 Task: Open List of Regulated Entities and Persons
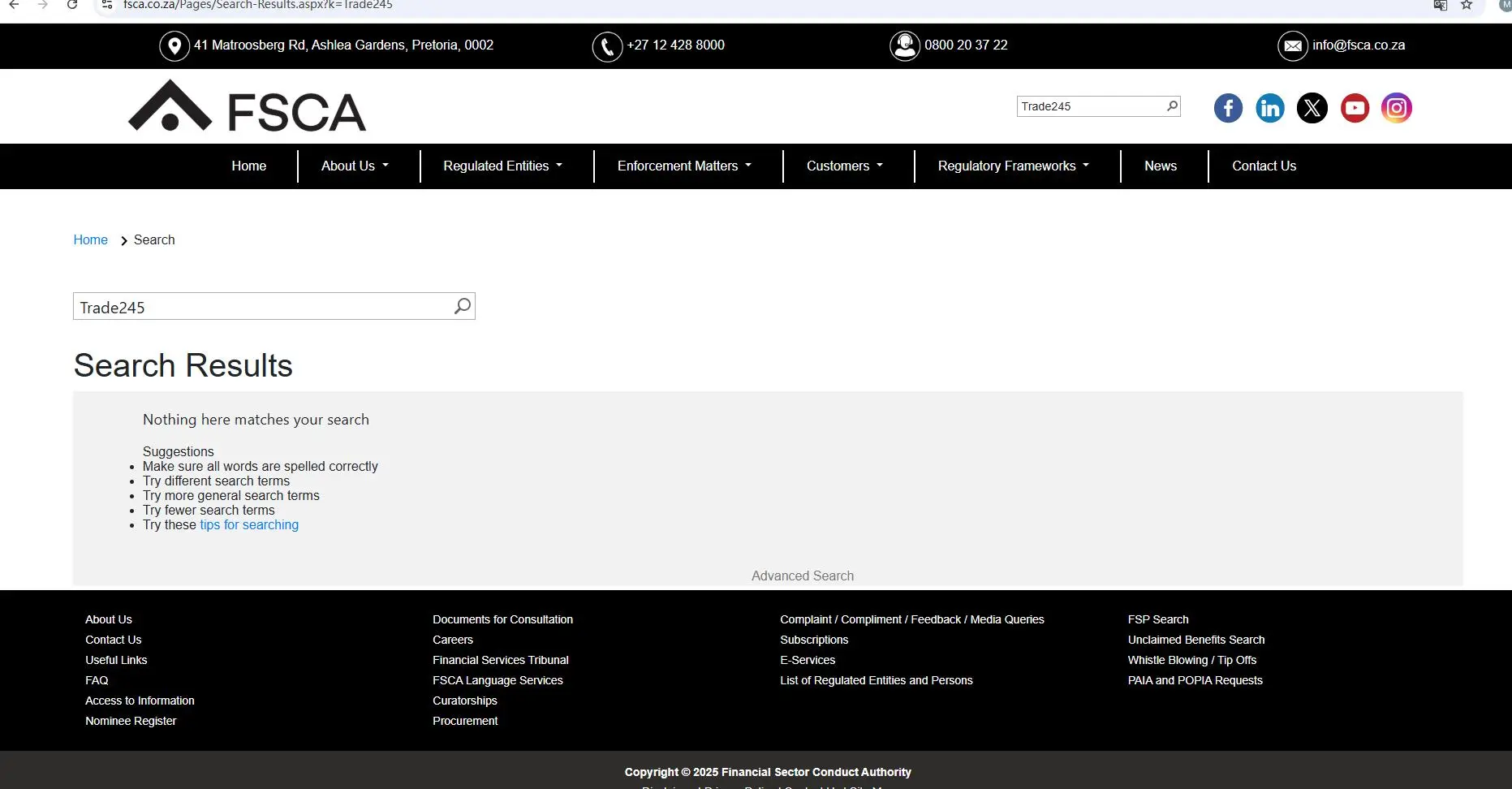pos(877,680)
